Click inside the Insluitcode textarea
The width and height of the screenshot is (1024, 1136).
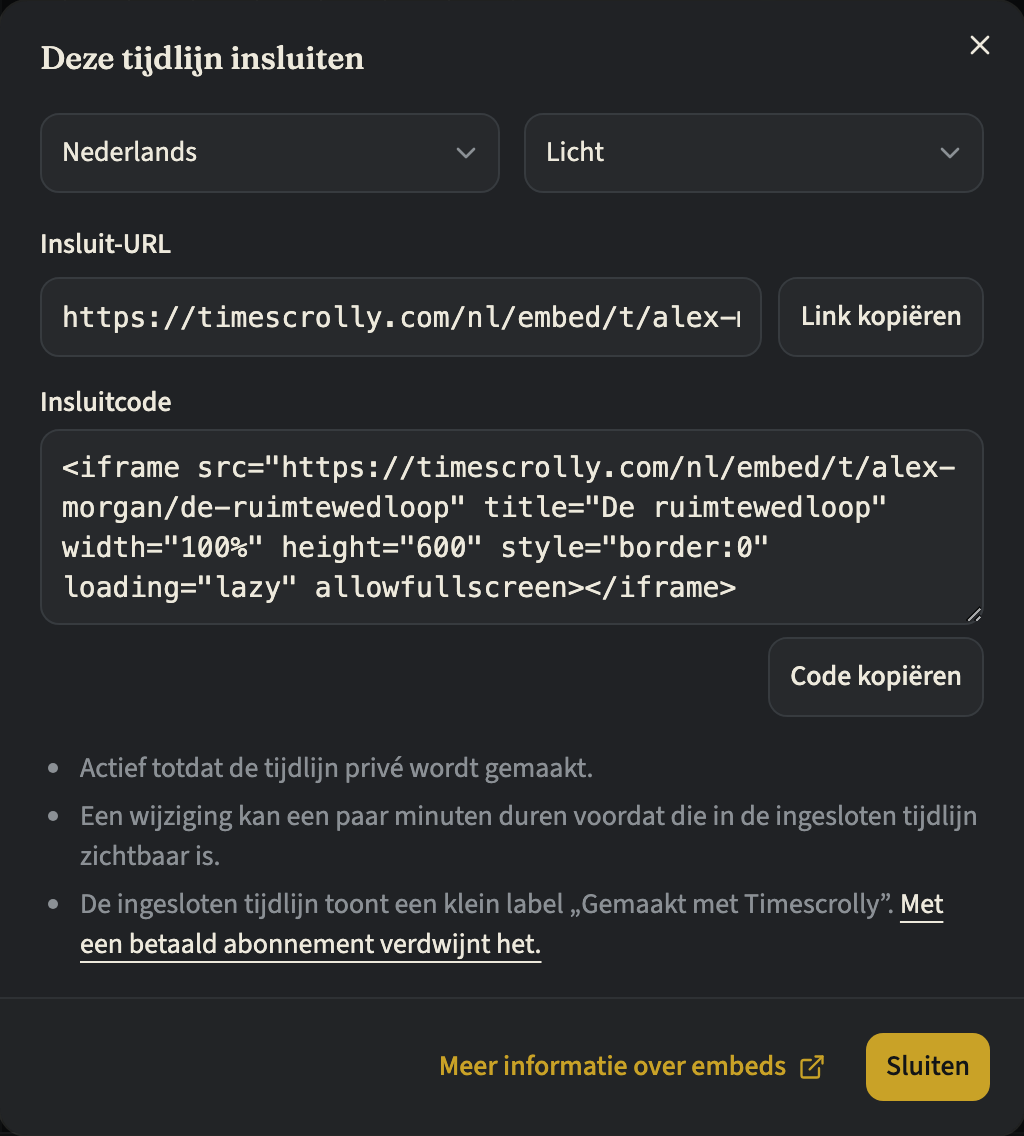(x=512, y=527)
